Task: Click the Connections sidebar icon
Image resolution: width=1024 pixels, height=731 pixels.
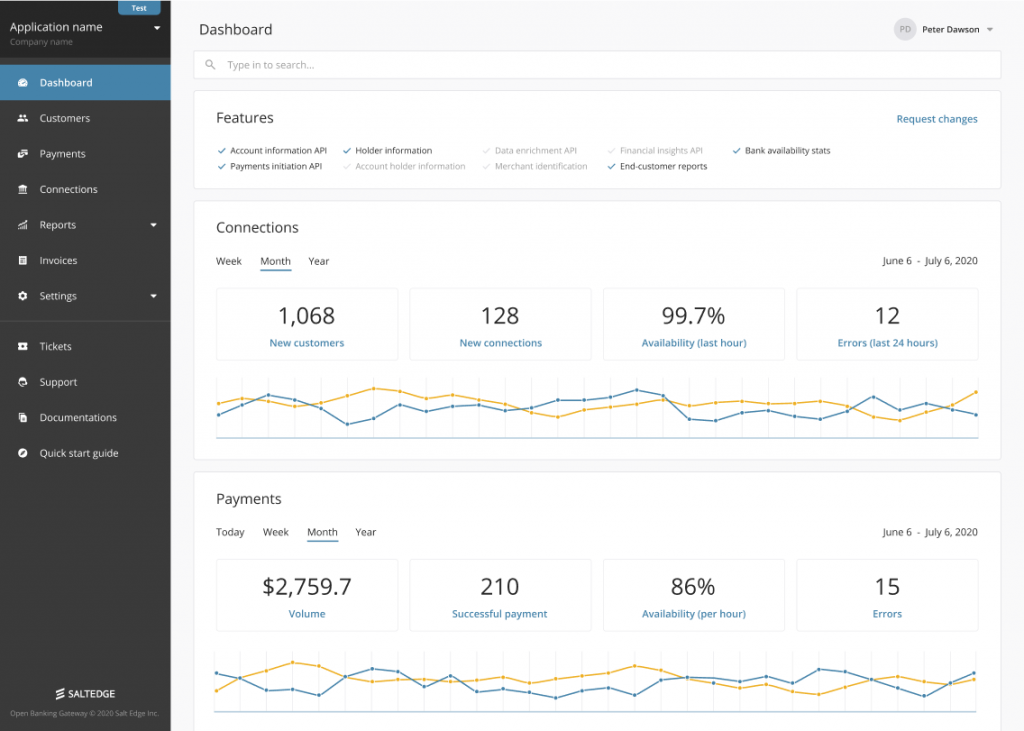Action: click(x=22, y=189)
